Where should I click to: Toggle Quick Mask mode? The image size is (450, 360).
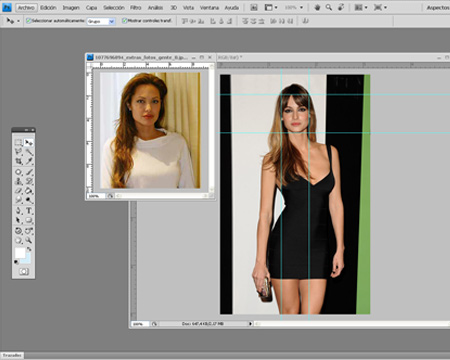(x=23, y=272)
